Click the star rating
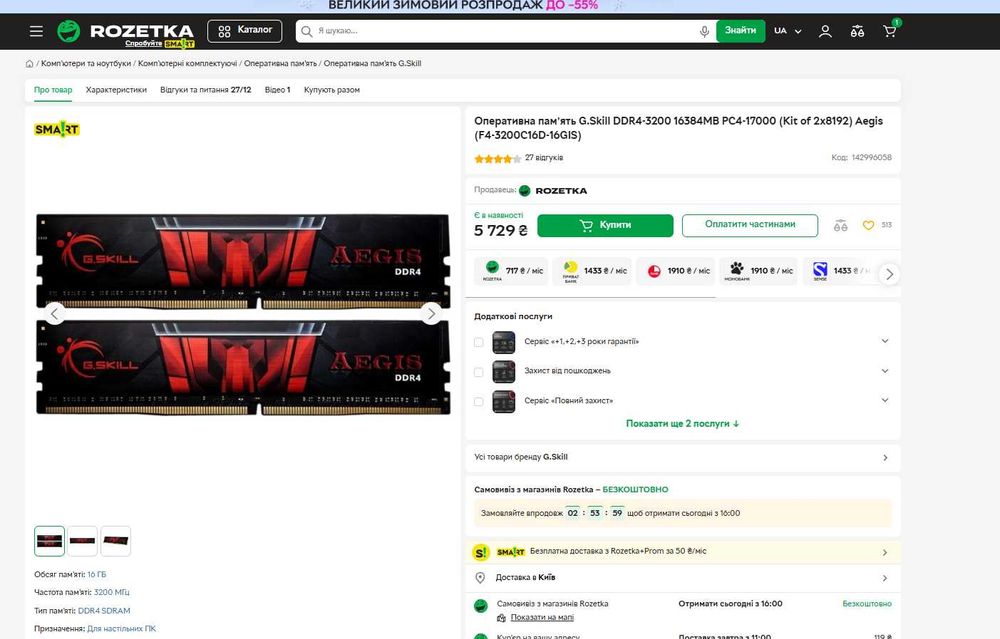The height and width of the screenshot is (639, 1000). coord(497,159)
